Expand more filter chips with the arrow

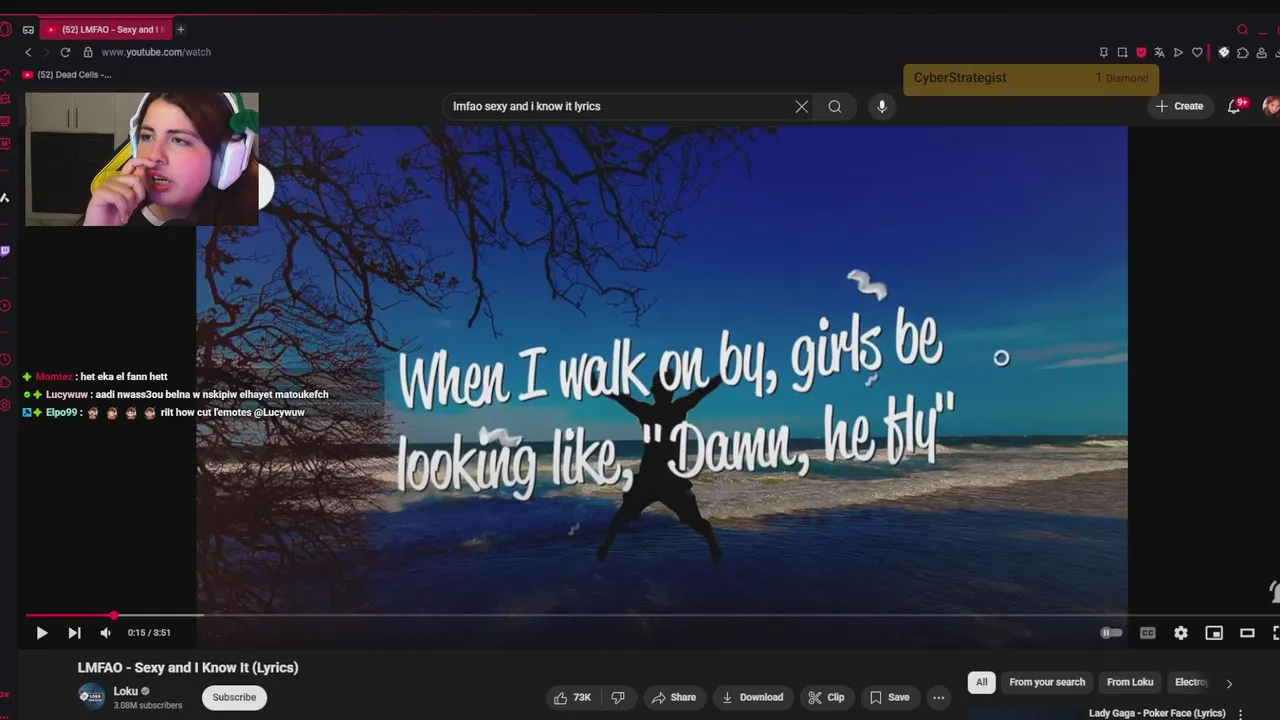(1229, 683)
